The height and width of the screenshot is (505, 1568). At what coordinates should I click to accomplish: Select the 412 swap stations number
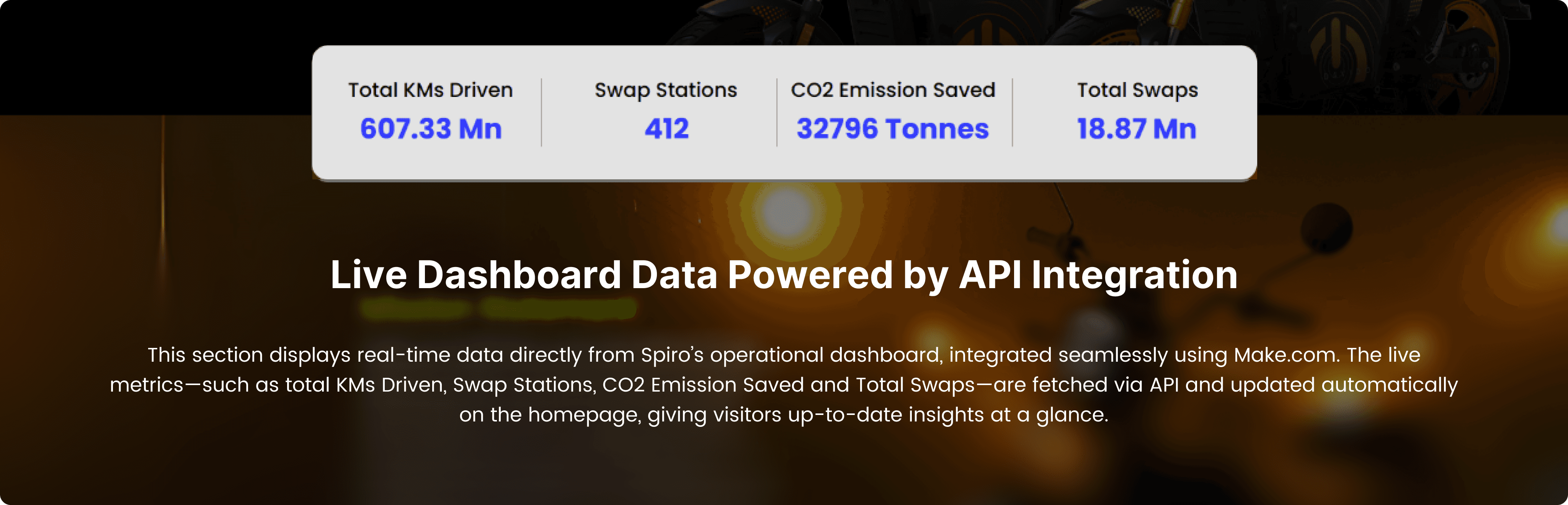pos(666,128)
